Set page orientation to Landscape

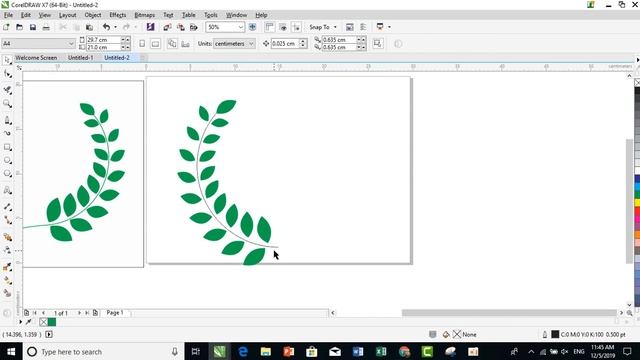coord(155,43)
